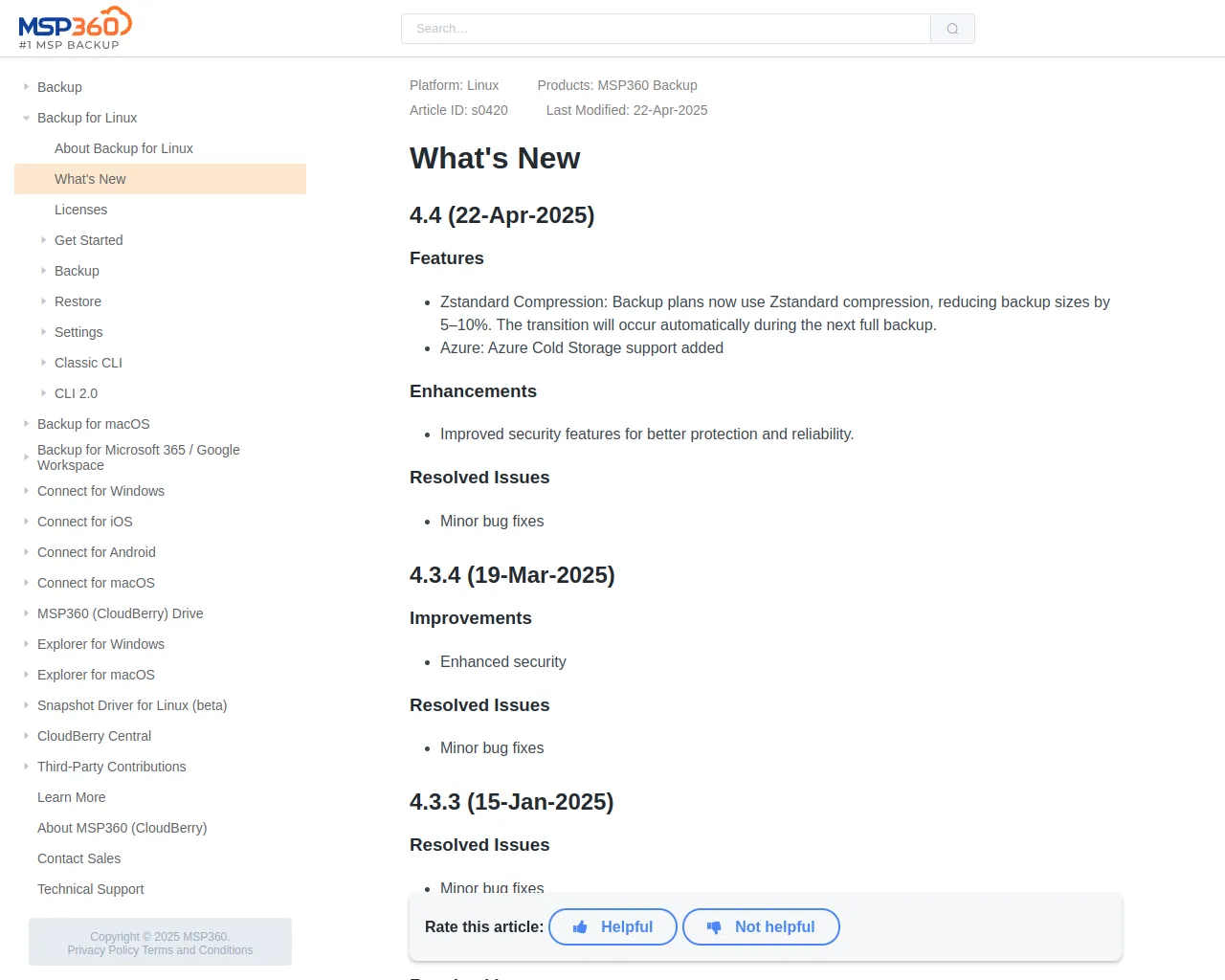This screenshot has width=1225, height=980.
Task: Open Backup entry under Backup for Linux
Action: coord(77,271)
